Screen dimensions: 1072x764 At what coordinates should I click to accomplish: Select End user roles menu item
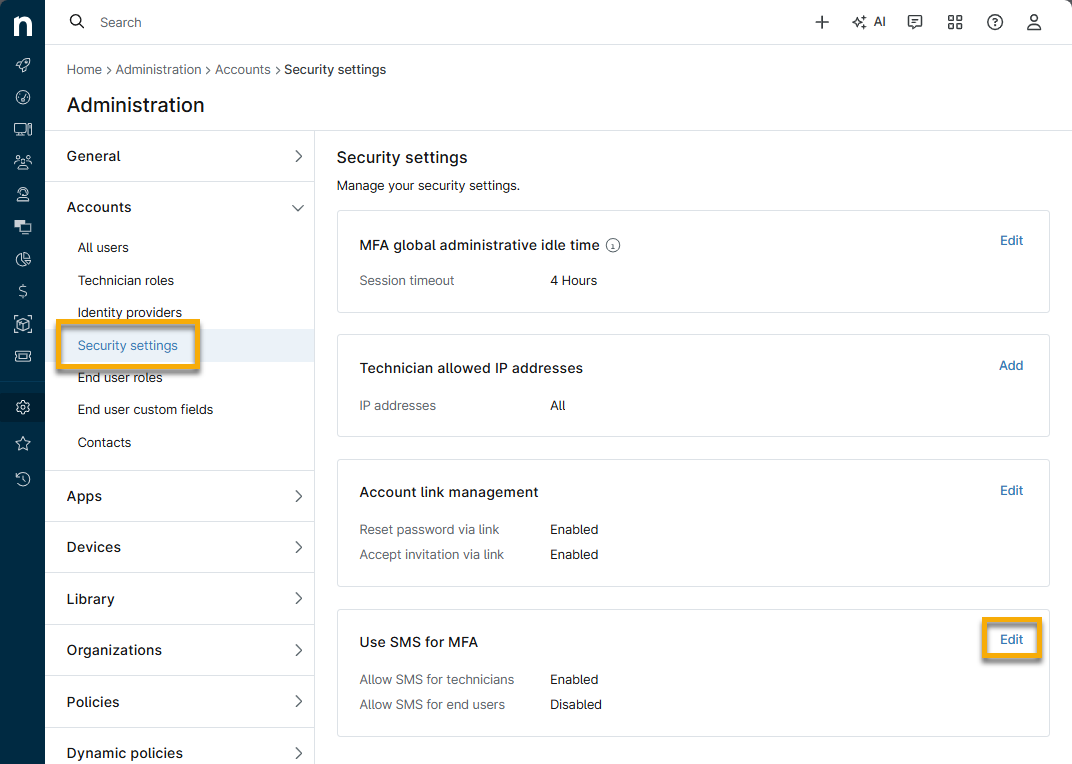click(x=120, y=378)
